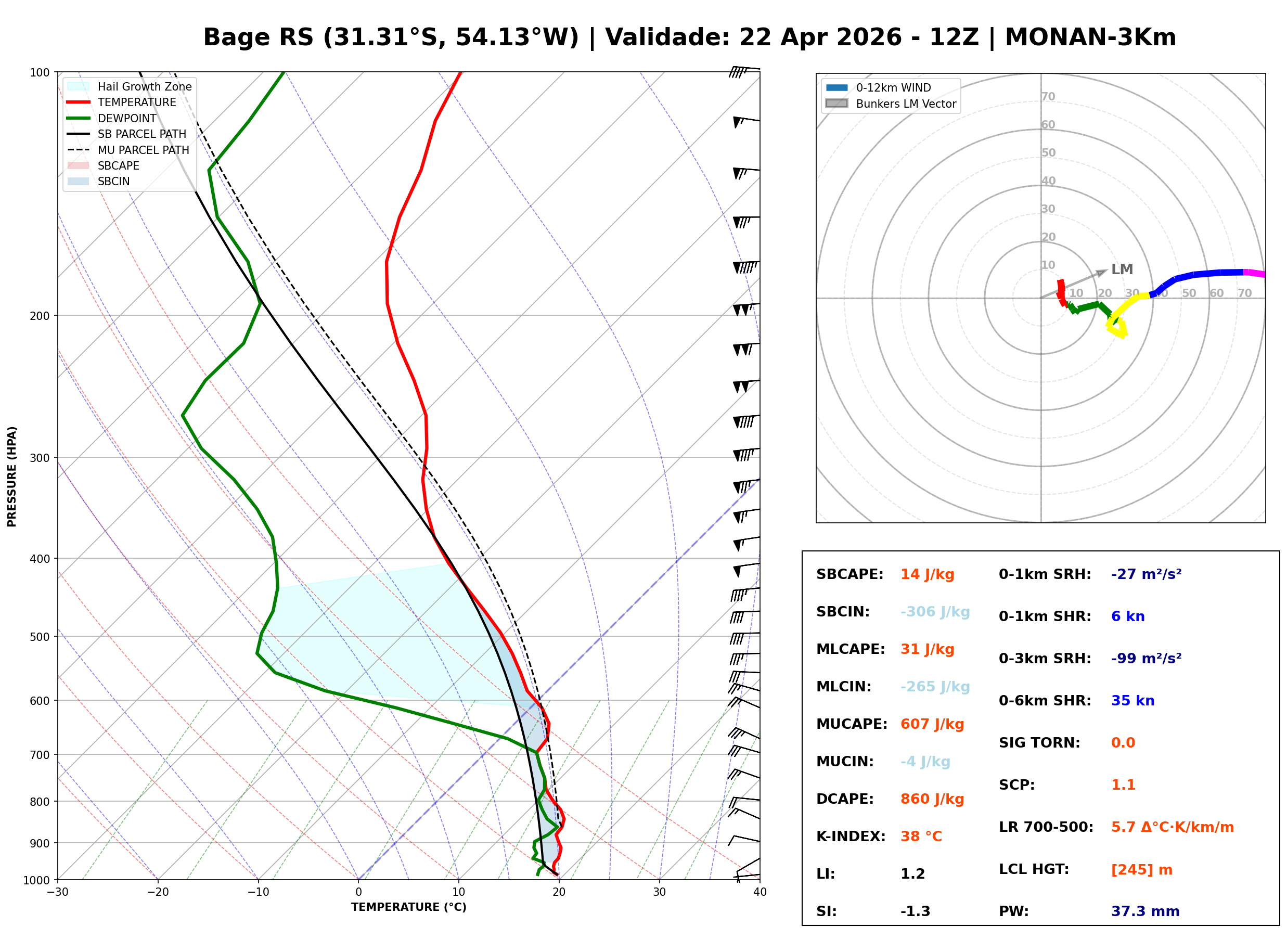This screenshot has height=952, width=1287.
Task: Click the TEMPERATURE (°C) axis label
Action: 409,908
